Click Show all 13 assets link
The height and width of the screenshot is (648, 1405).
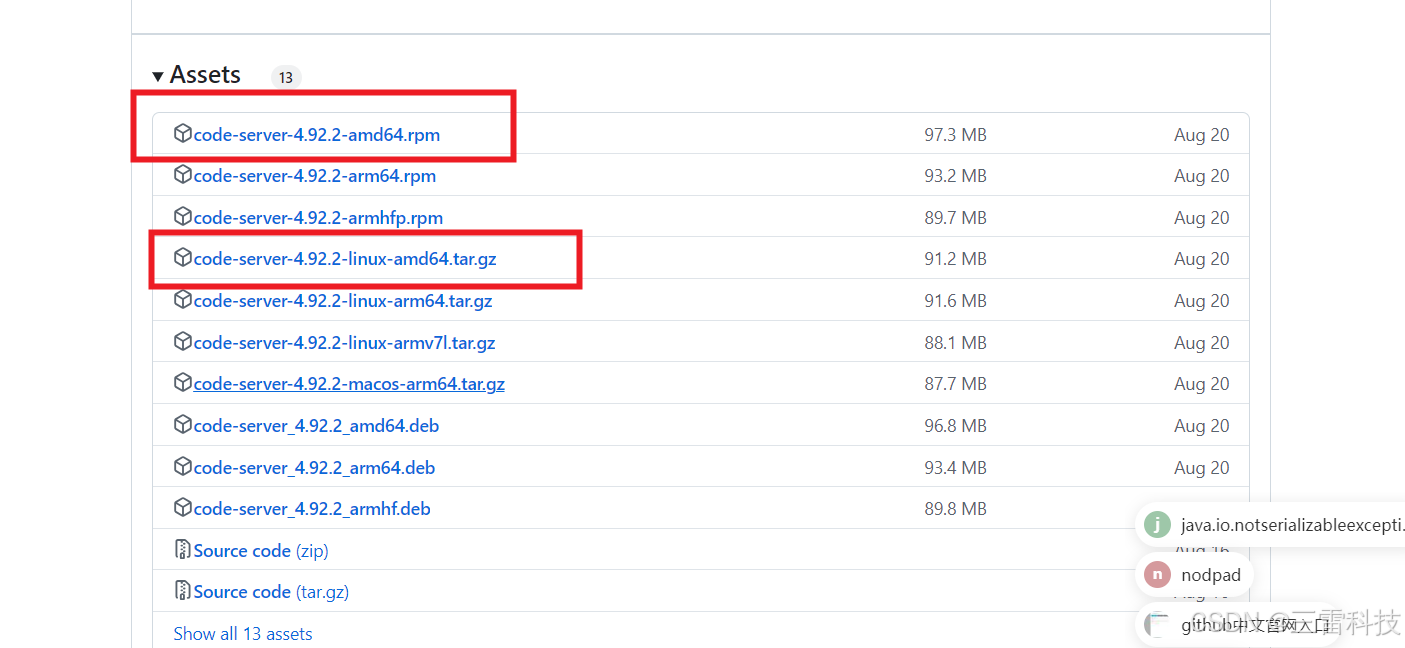click(243, 634)
